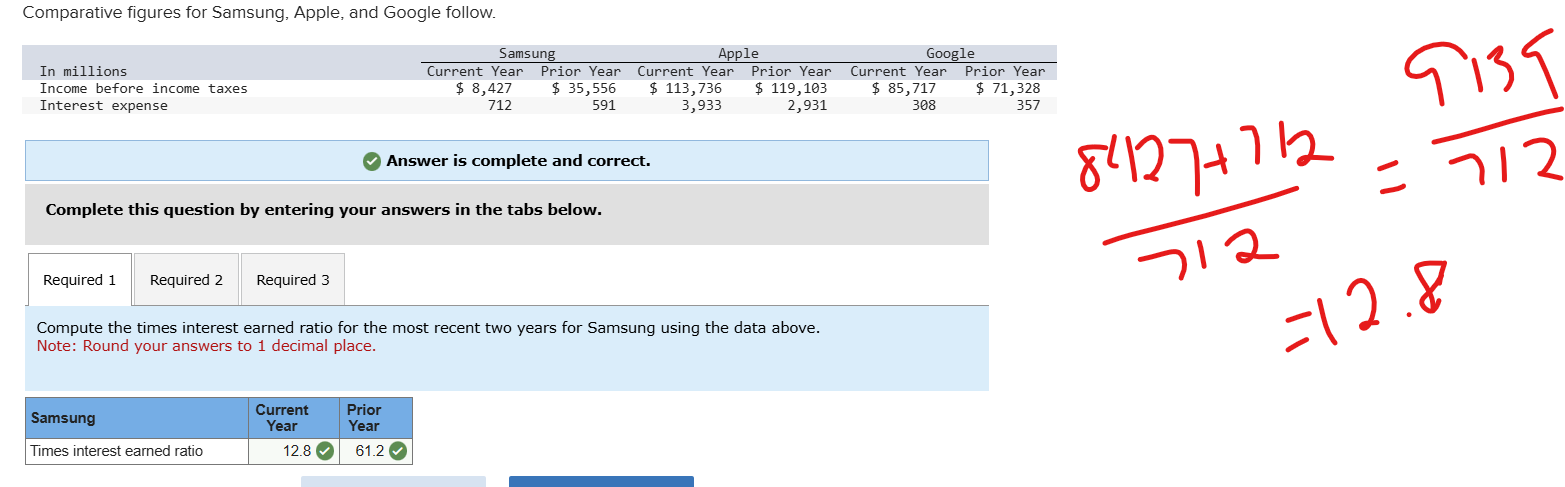Click Samsung prior year income $ 35,556
Image resolution: width=1565 pixels, height=487 pixels.
(x=584, y=88)
